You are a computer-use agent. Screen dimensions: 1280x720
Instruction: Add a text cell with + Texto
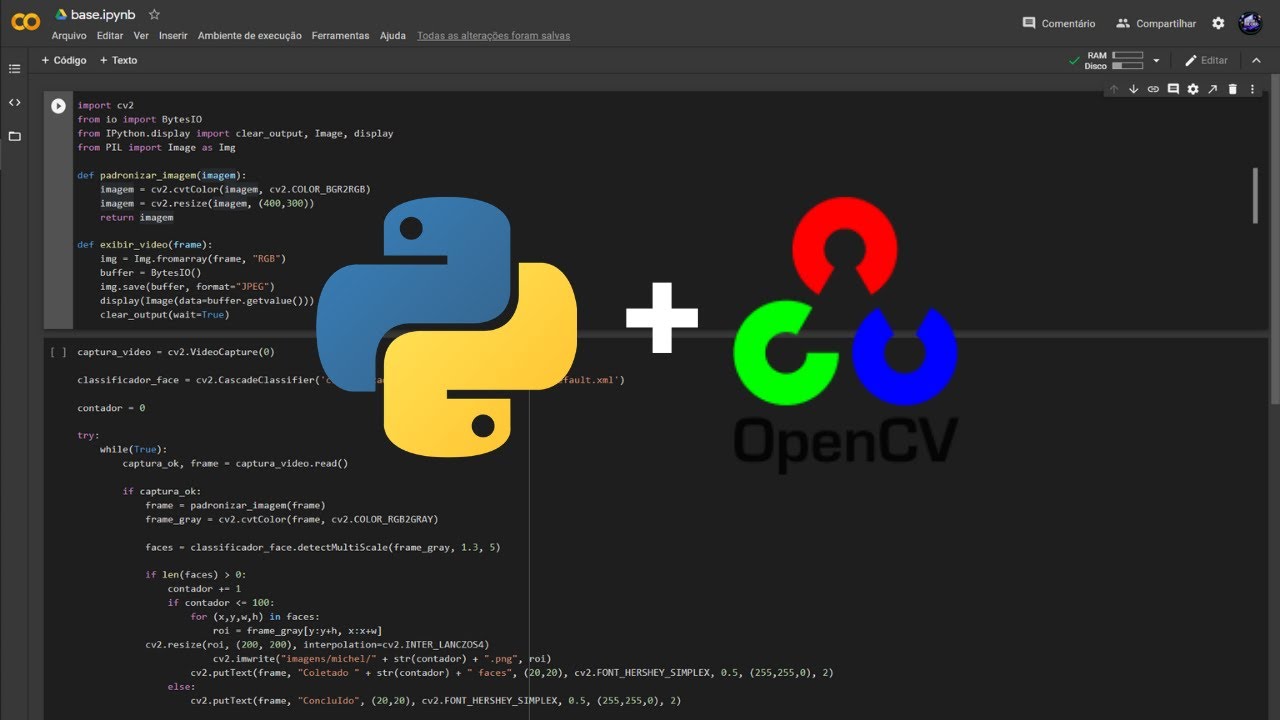[x=118, y=60]
